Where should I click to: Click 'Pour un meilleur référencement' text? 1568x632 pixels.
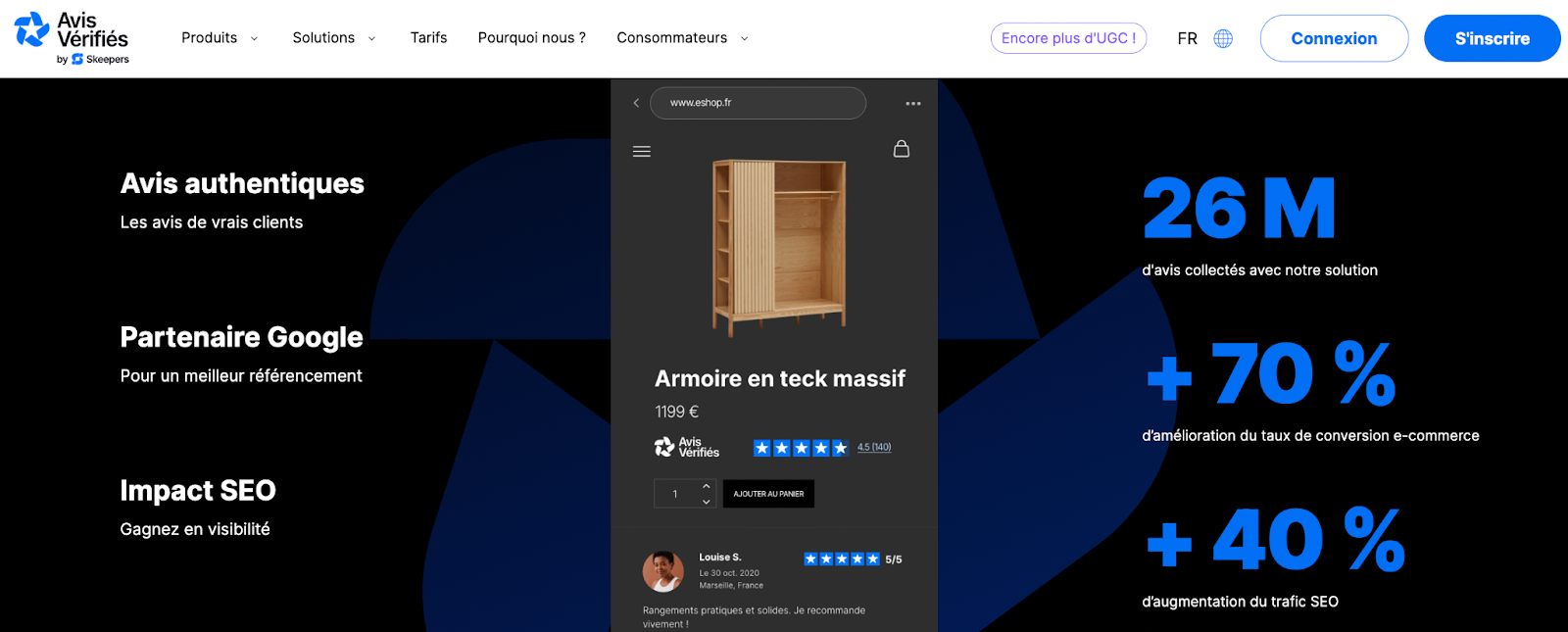point(241,376)
